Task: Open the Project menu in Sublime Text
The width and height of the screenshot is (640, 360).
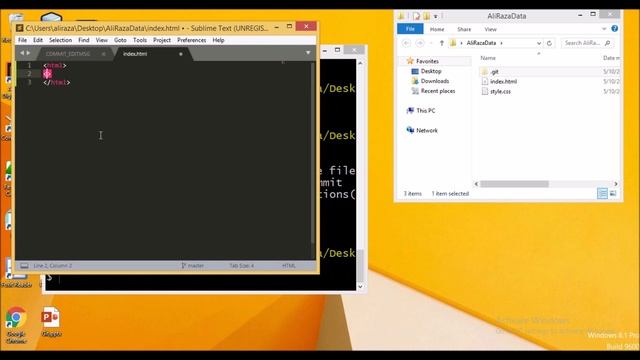Action: [162, 40]
